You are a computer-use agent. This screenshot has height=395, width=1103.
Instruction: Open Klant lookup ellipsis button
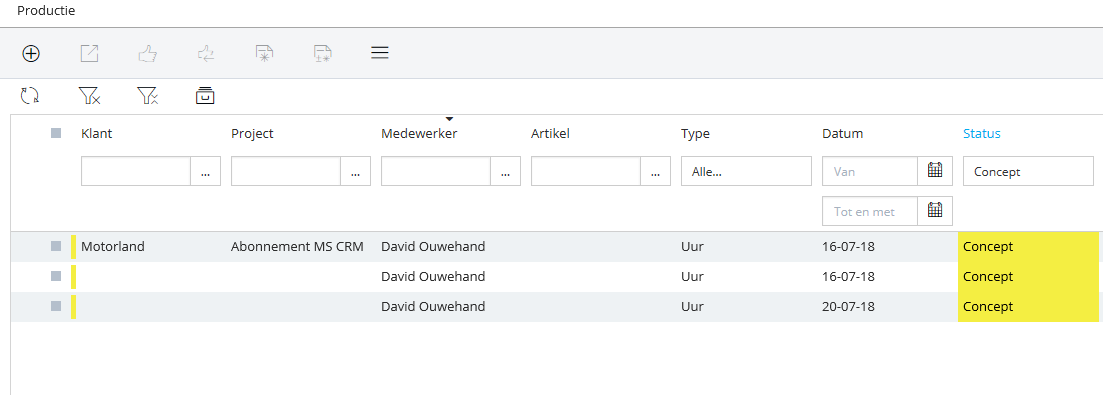(205, 171)
